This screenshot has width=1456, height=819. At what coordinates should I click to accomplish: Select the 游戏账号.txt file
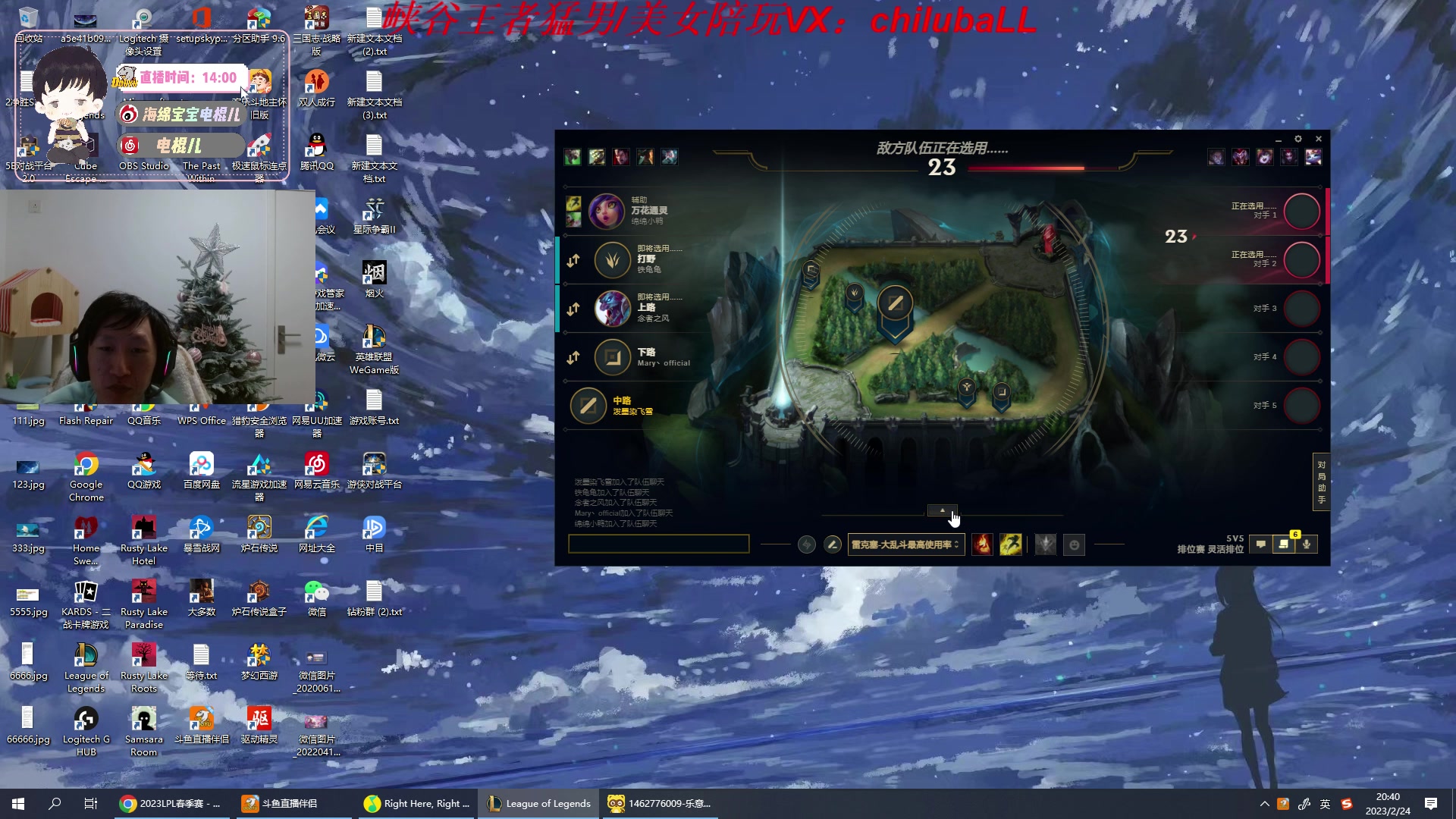[x=374, y=407]
